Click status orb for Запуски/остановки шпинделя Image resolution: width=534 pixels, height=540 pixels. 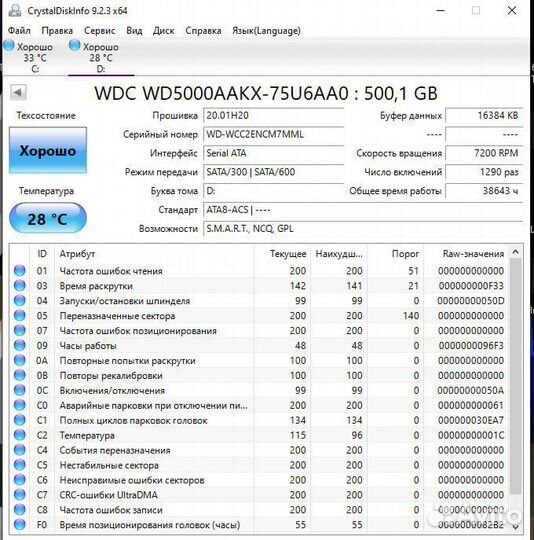20,300
